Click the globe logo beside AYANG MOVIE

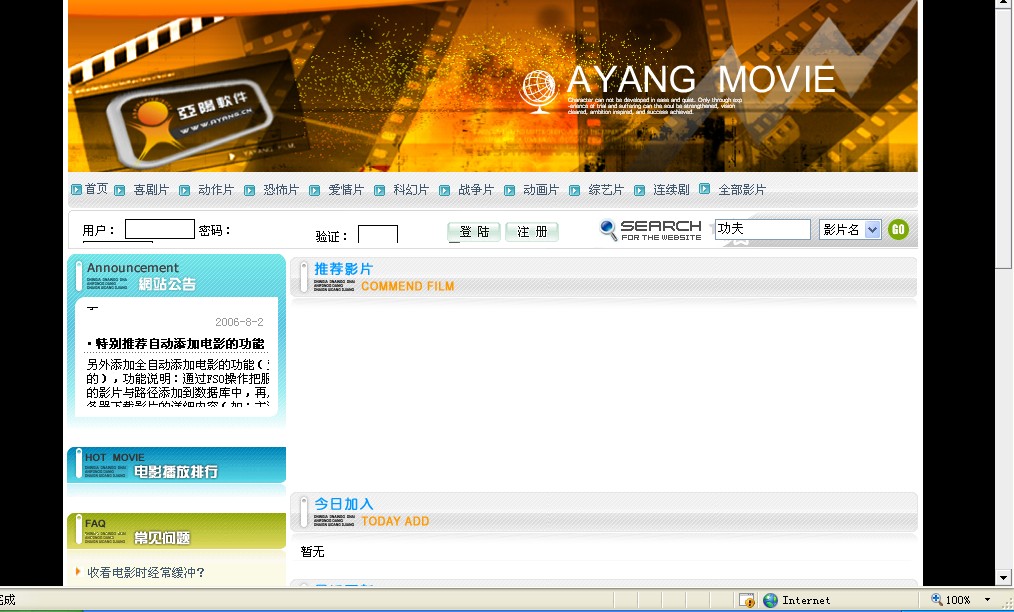[x=538, y=91]
